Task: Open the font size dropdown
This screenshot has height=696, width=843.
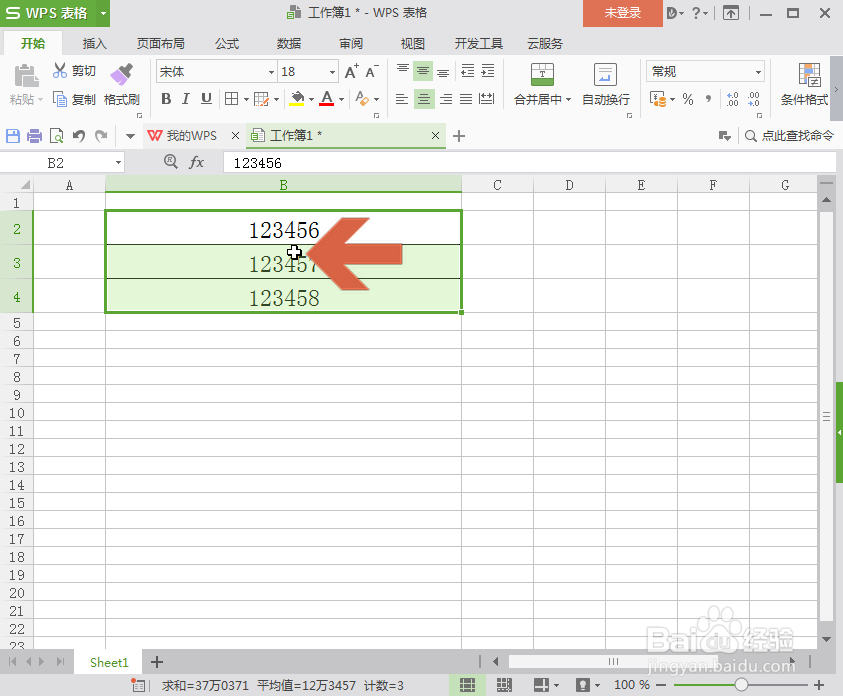Action: pyautogui.click(x=332, y=72)
